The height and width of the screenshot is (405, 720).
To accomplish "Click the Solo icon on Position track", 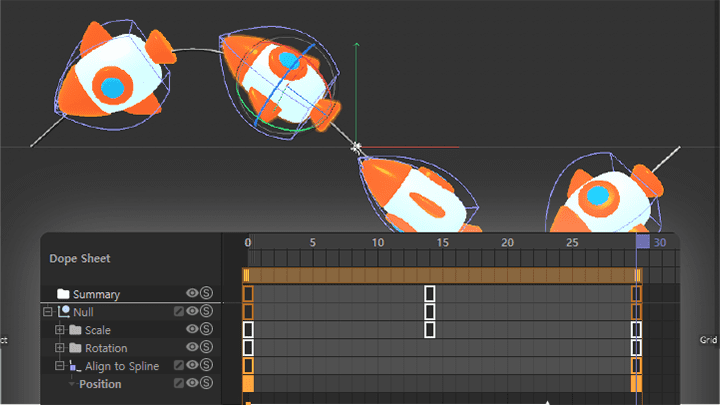I will click(x=207, y=382).
